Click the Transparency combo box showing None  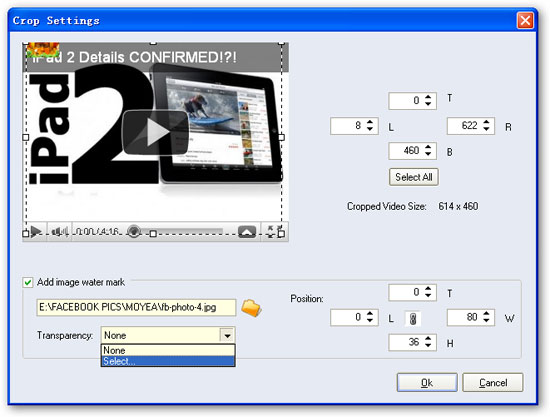tap(168, 336)
